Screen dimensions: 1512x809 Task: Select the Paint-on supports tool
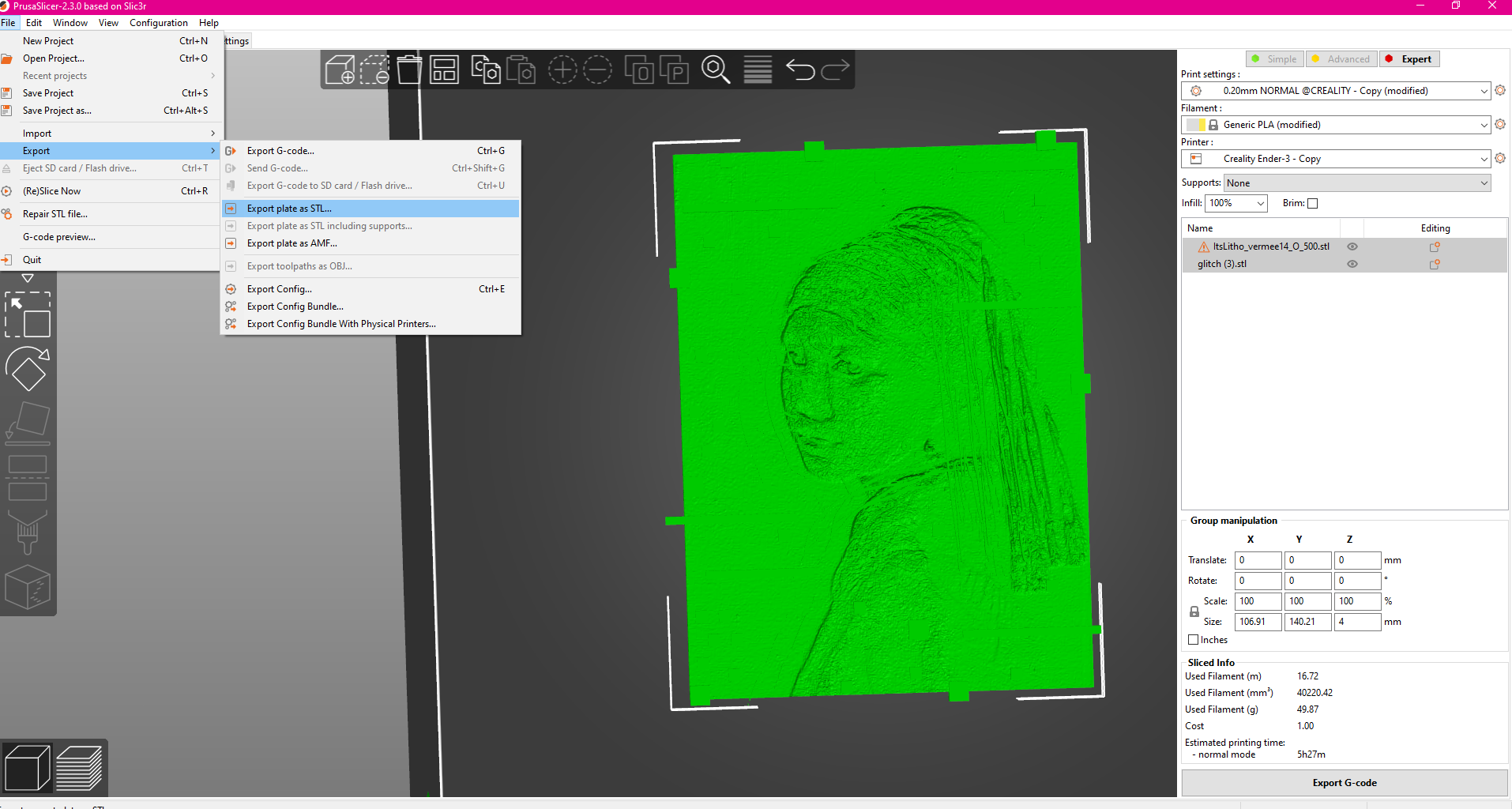tap(28, 531)
